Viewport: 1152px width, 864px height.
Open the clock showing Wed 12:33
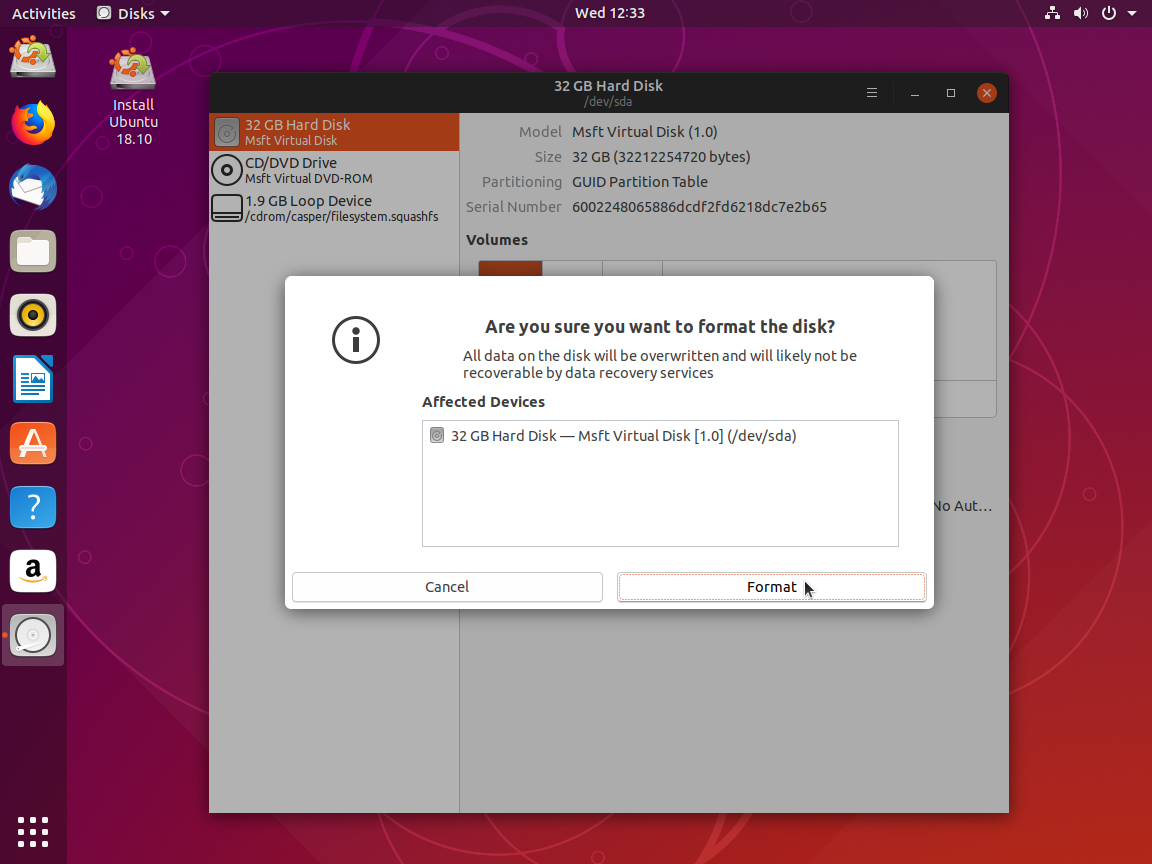pos(610,13)
